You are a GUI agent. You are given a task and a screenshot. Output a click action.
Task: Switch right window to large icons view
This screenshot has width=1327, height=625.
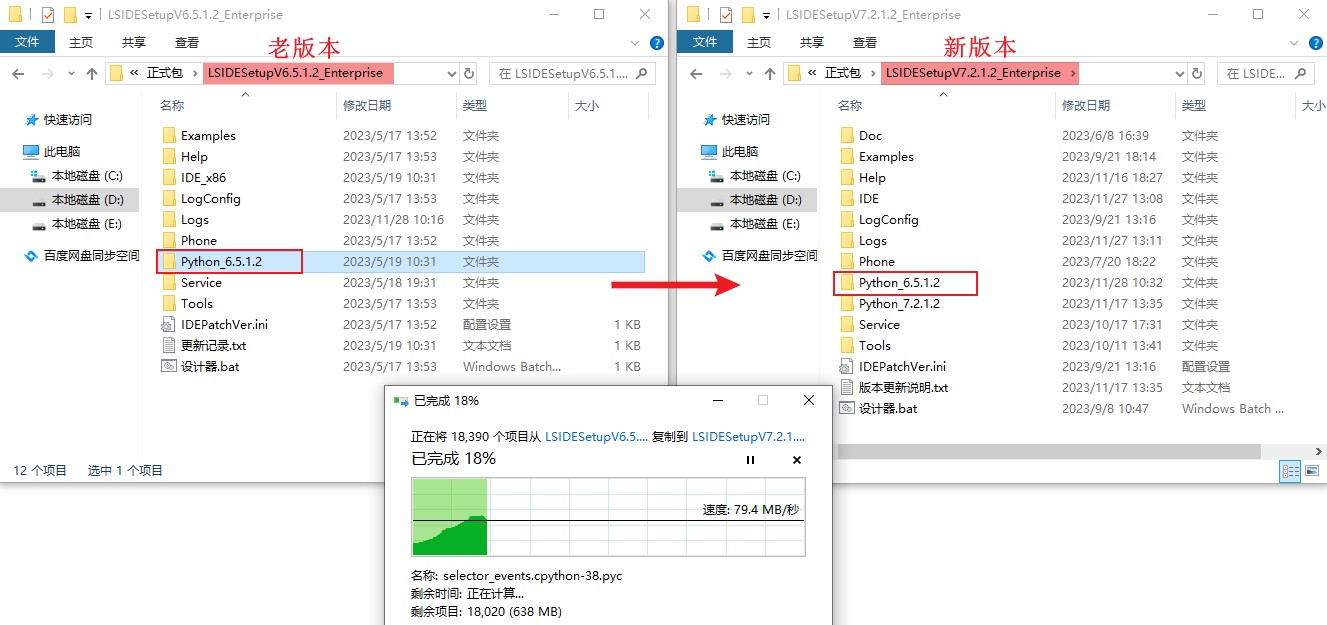[1311, 471]
